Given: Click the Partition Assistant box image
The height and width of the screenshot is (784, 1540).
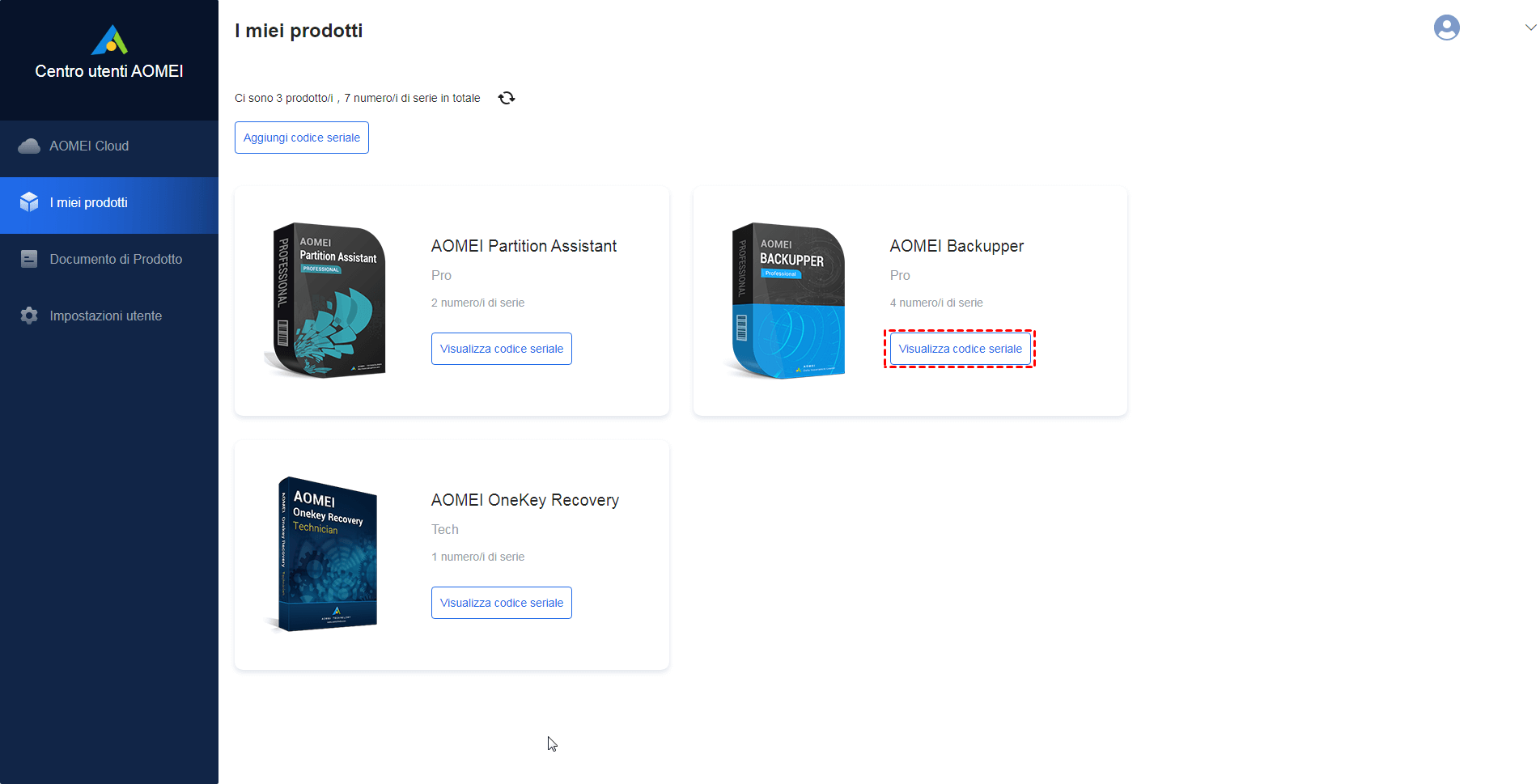Looking at the screenshot, I should pyautogui.click(x=325, y=300).
